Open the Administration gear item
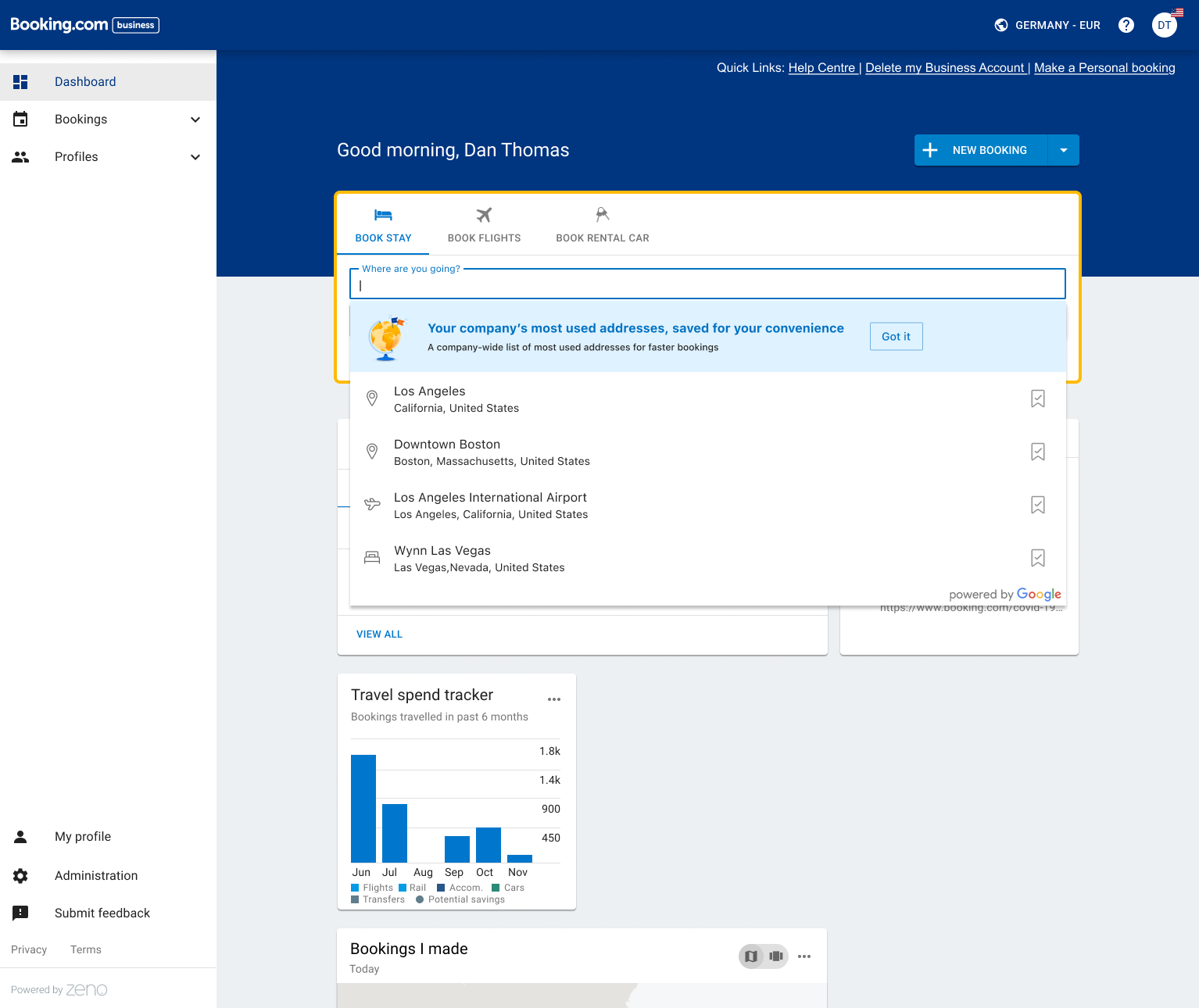The height and width of the screenshot is (1008, 1199). 95,875
